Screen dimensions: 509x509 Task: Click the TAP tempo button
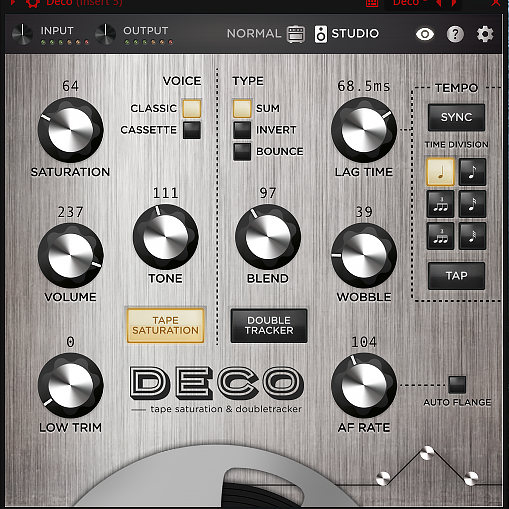456,276
